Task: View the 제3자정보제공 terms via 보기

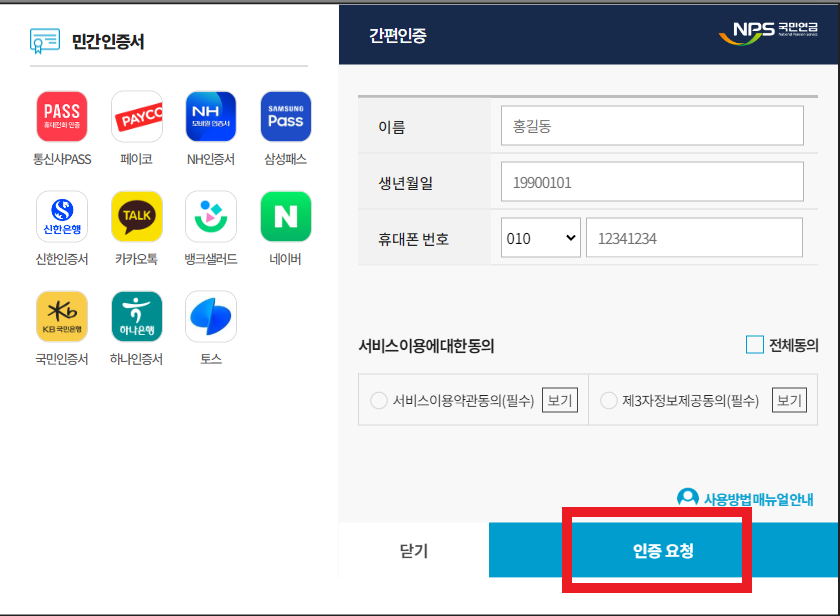Action: click(789, 400)
